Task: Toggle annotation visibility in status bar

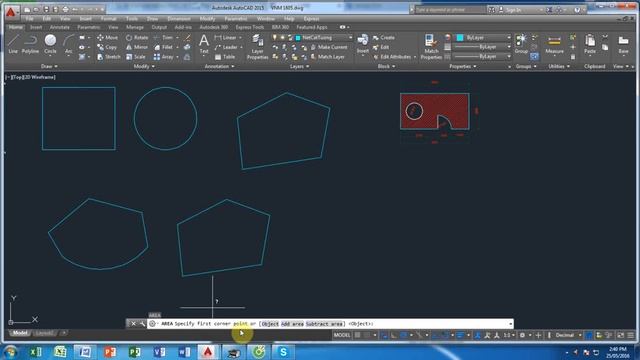Action: 478,335
